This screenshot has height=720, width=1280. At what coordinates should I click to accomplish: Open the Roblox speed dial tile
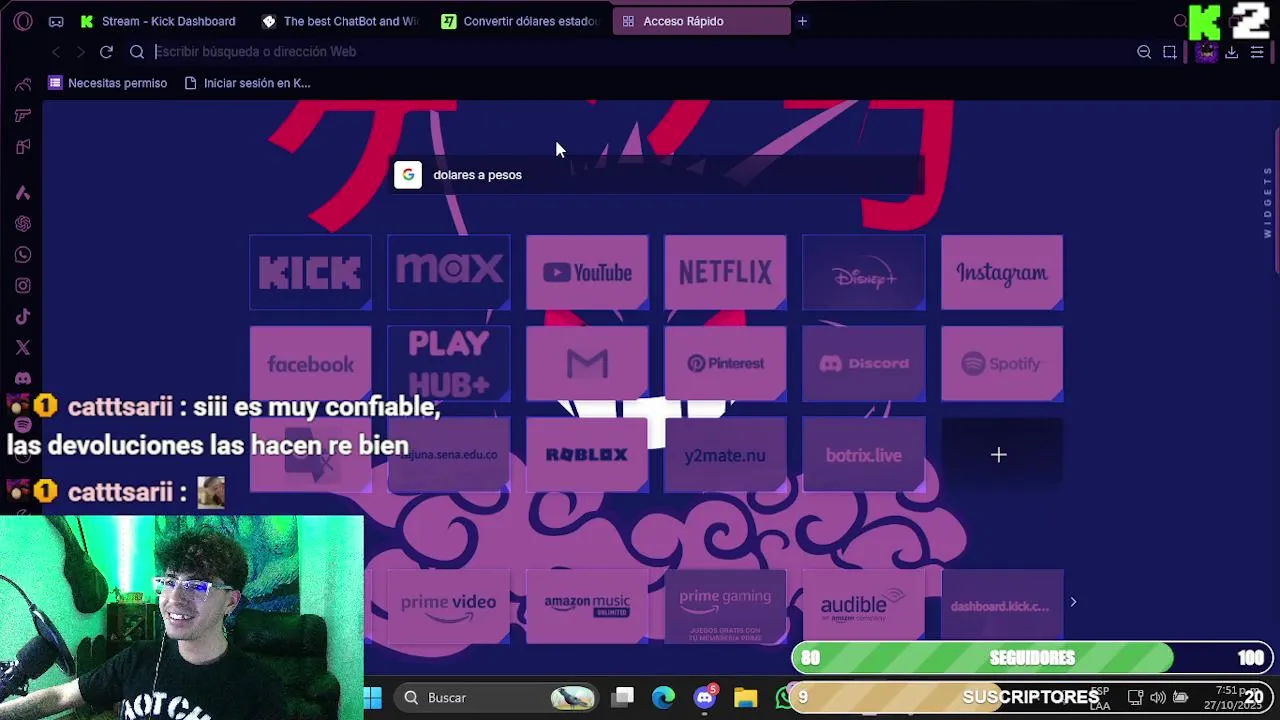click(587, 455)
